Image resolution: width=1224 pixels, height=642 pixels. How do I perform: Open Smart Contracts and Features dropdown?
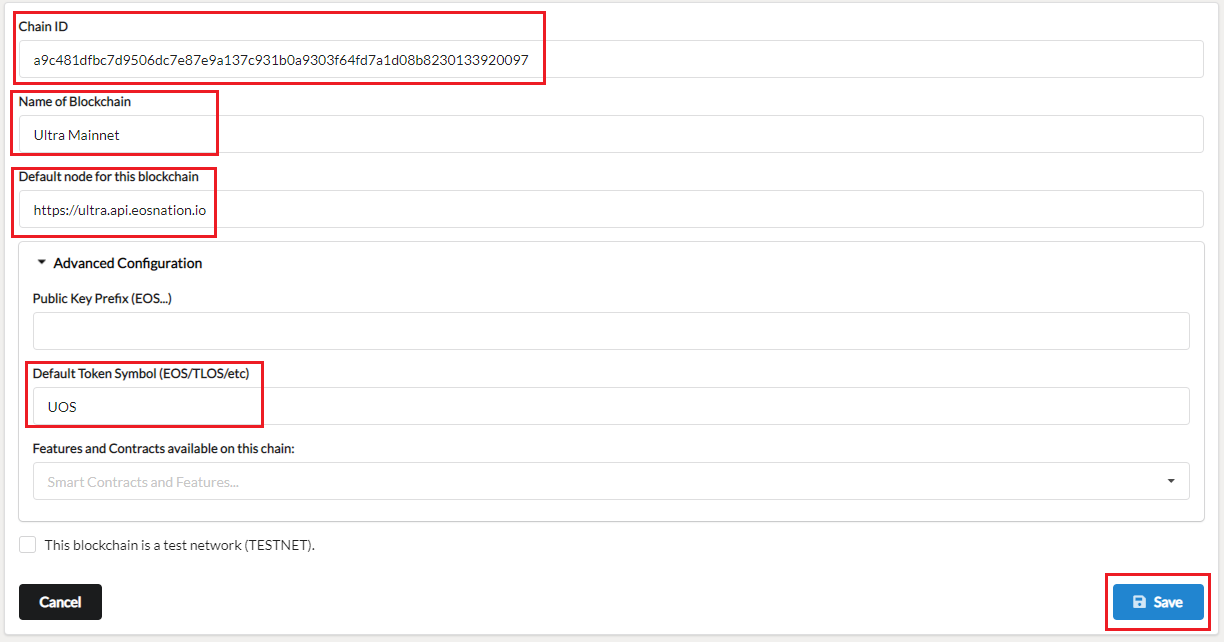(x=611, y=481)
